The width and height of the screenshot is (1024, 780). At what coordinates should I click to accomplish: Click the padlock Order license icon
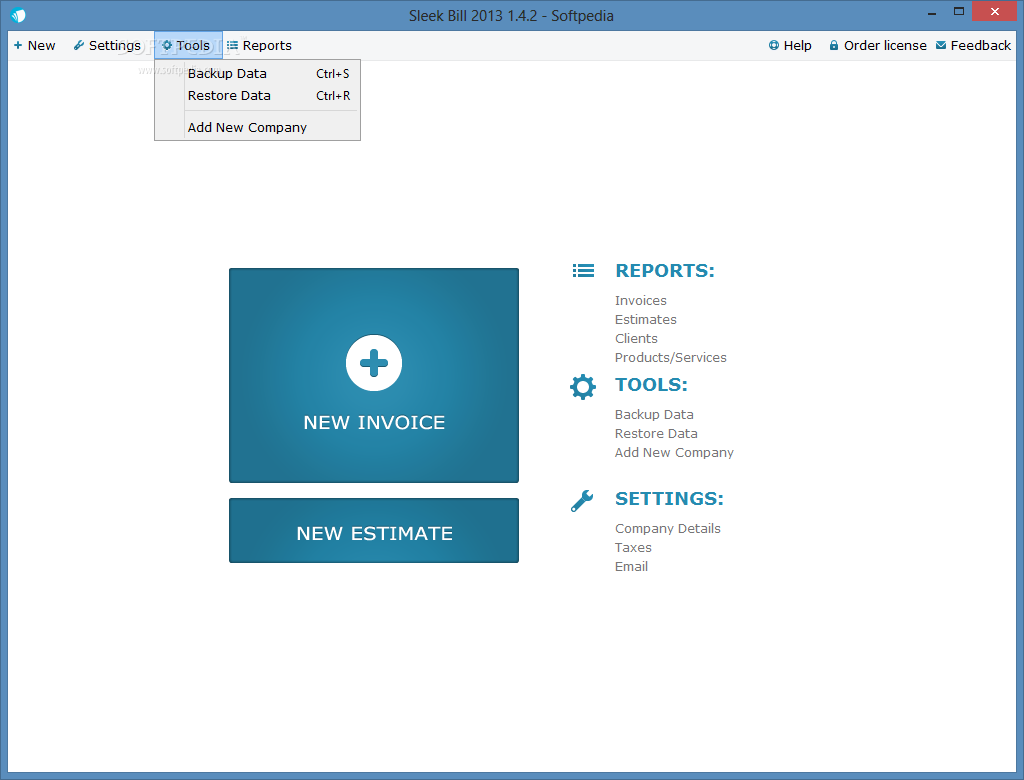pos(834,45)
